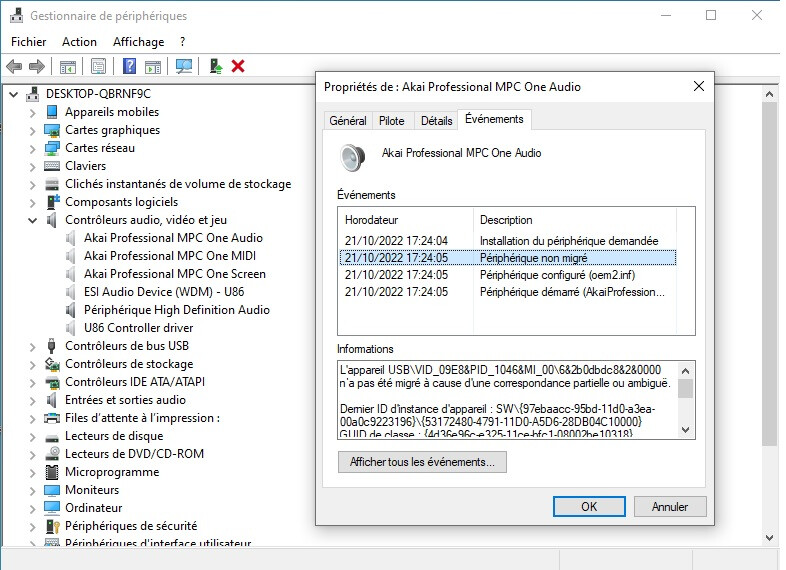Screen dimensions: 786x570
Task: Click the Claviers keyboard icon
Action: click(52, 166)
